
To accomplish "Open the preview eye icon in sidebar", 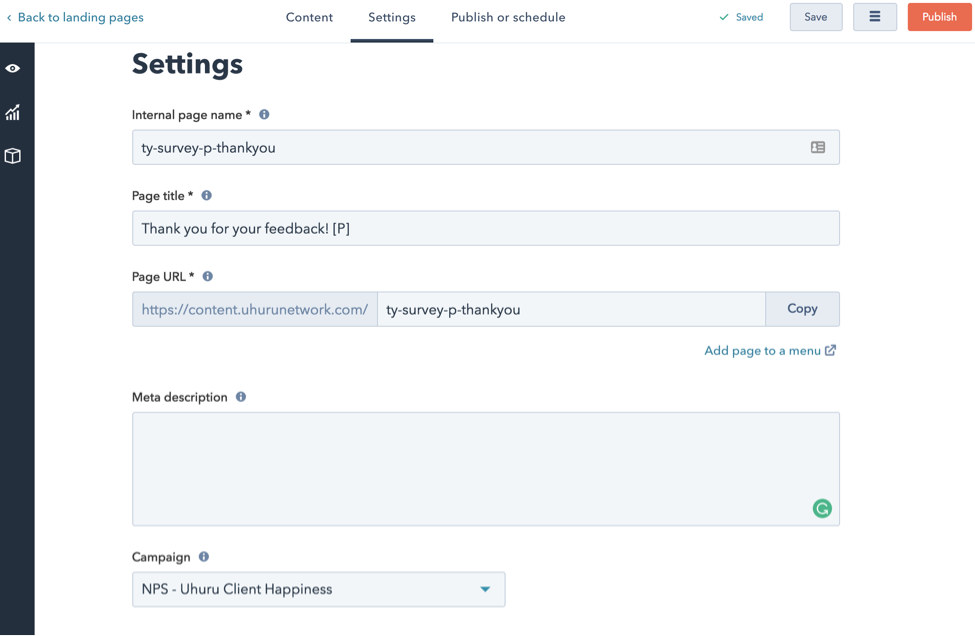I will coord(12,68).
